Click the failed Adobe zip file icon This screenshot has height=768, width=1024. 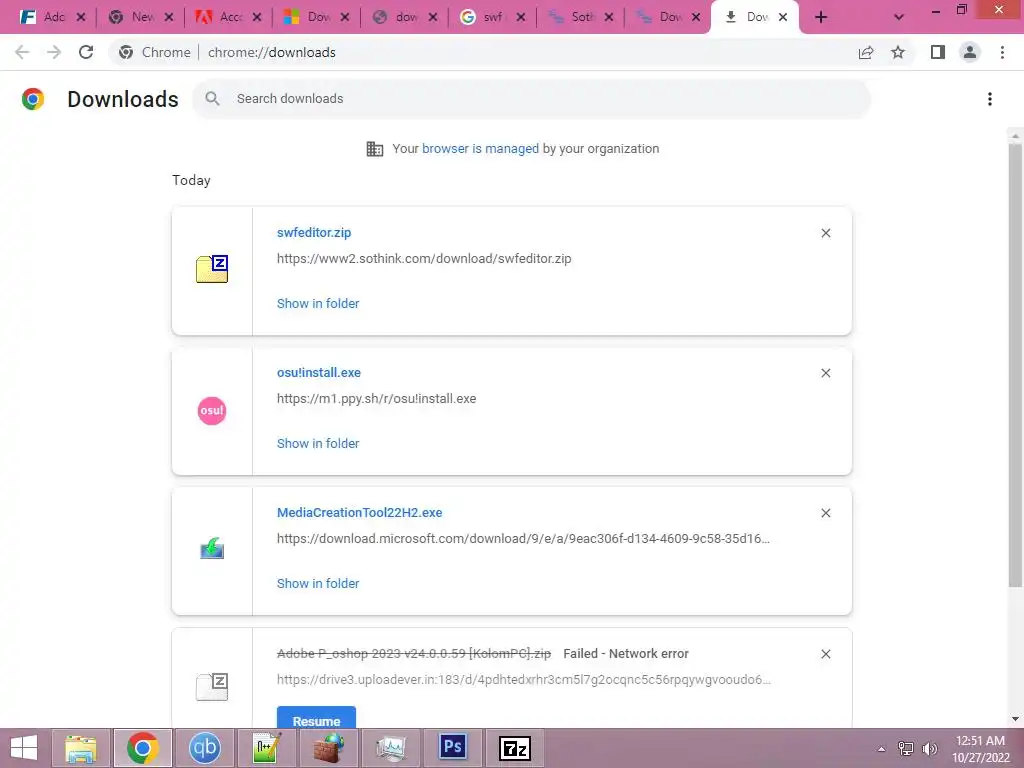pyautogui.click(x=212, y=686)
